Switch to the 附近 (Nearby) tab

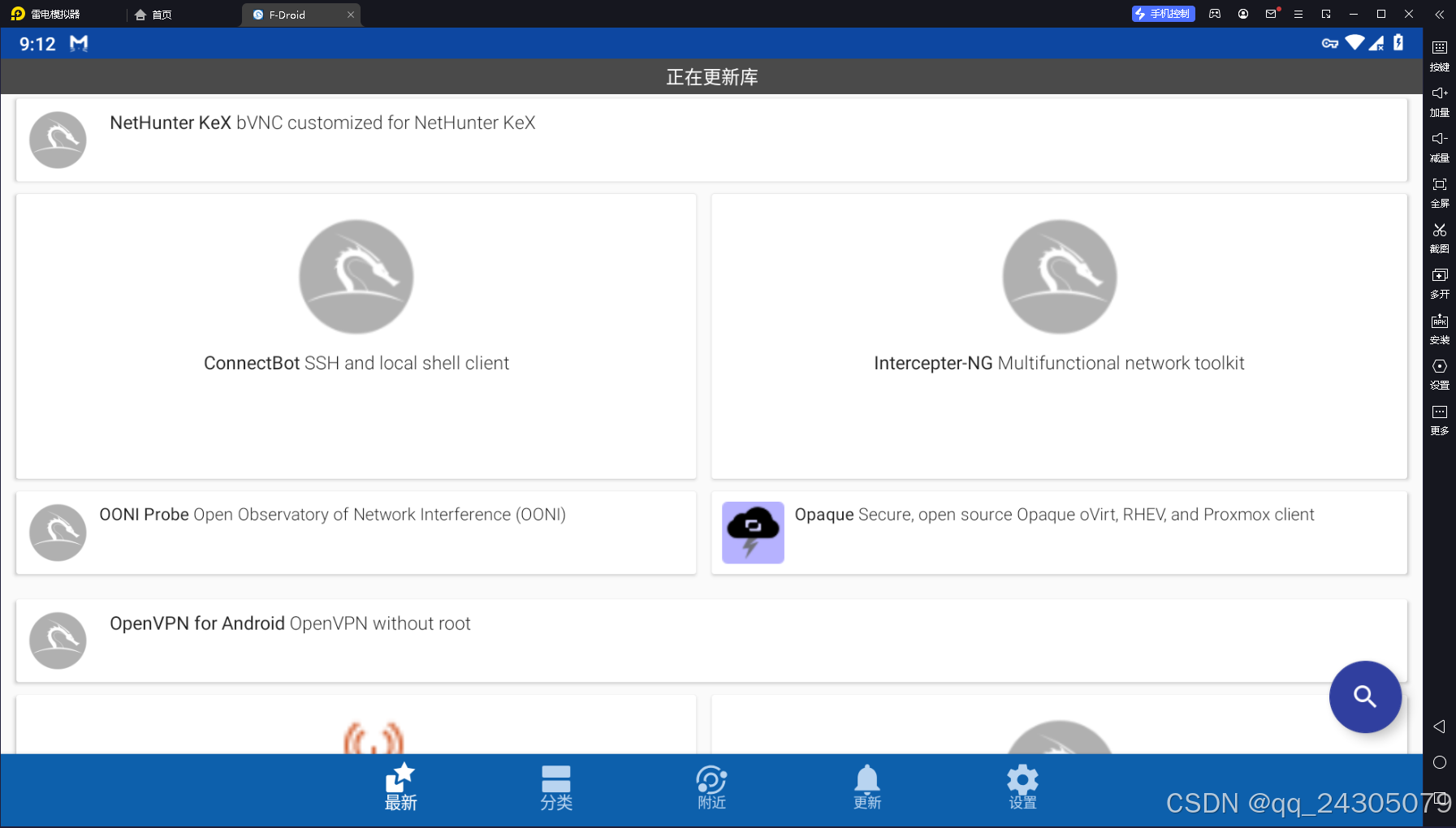pyautogui.click(x=711, y=787)
